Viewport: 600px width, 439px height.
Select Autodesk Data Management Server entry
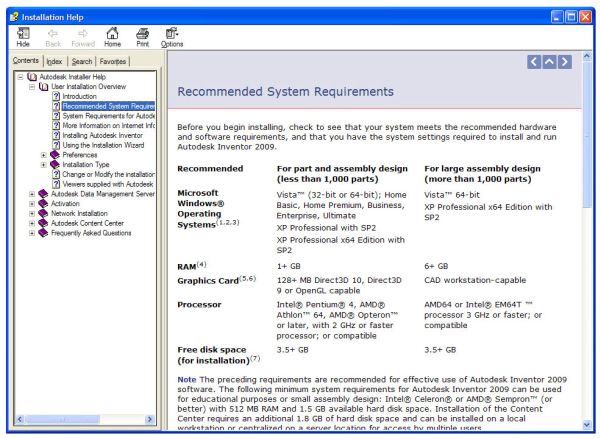pos(103,194)
